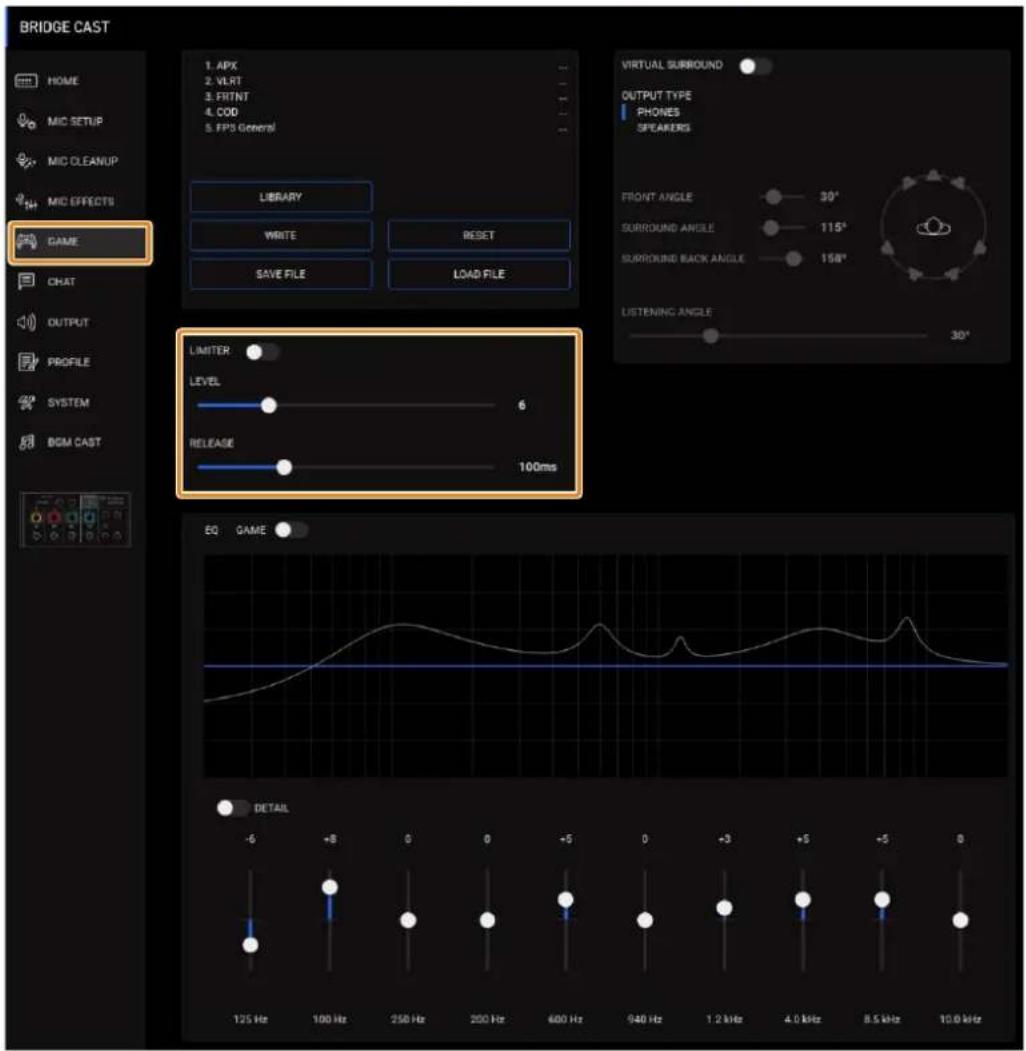Click the 100 Hz EQ band slider

pyautogui.click(x=330, y=920)
